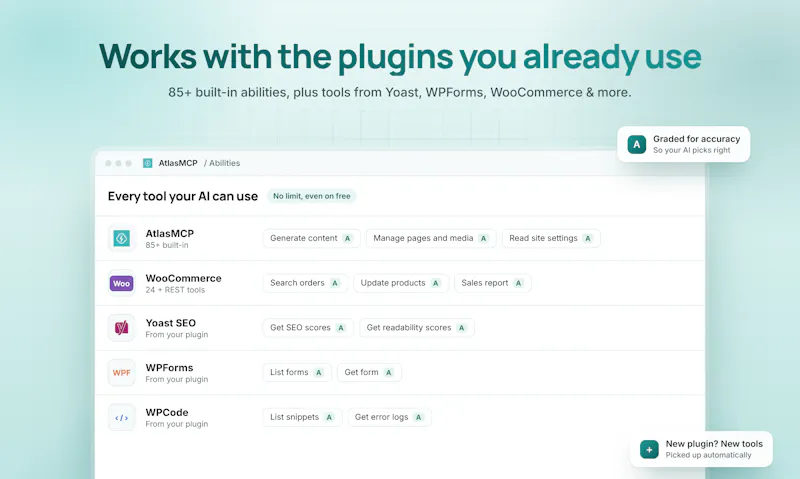800x479 pixels.
Task: Select the Read site settings chip
Action: (x=551, y=238)
